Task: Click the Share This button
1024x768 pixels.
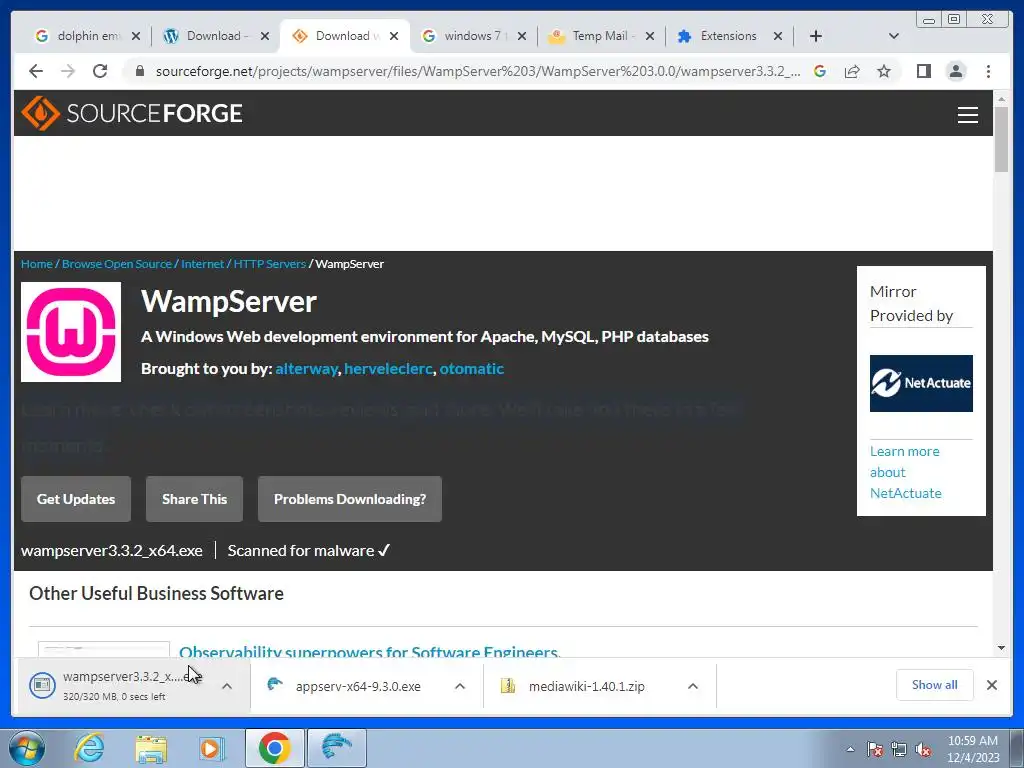Action: [x=194, y=499]
